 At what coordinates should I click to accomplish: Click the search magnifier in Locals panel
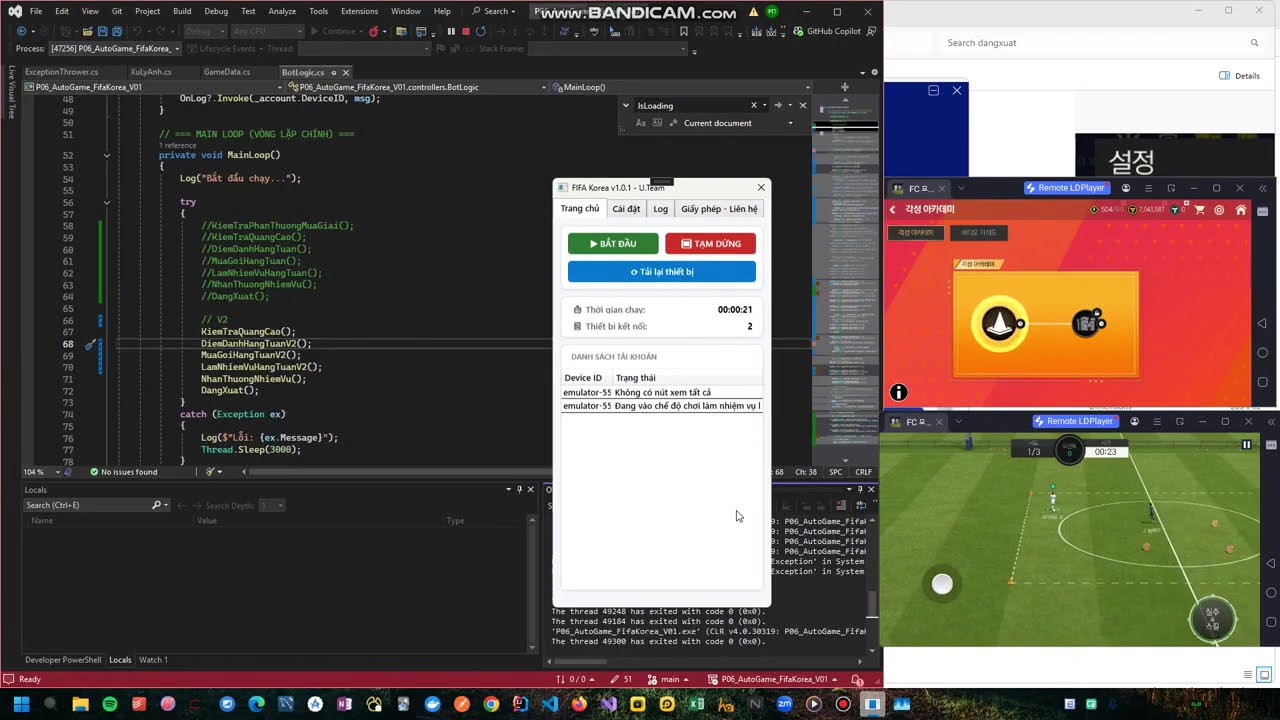point(157,505)
